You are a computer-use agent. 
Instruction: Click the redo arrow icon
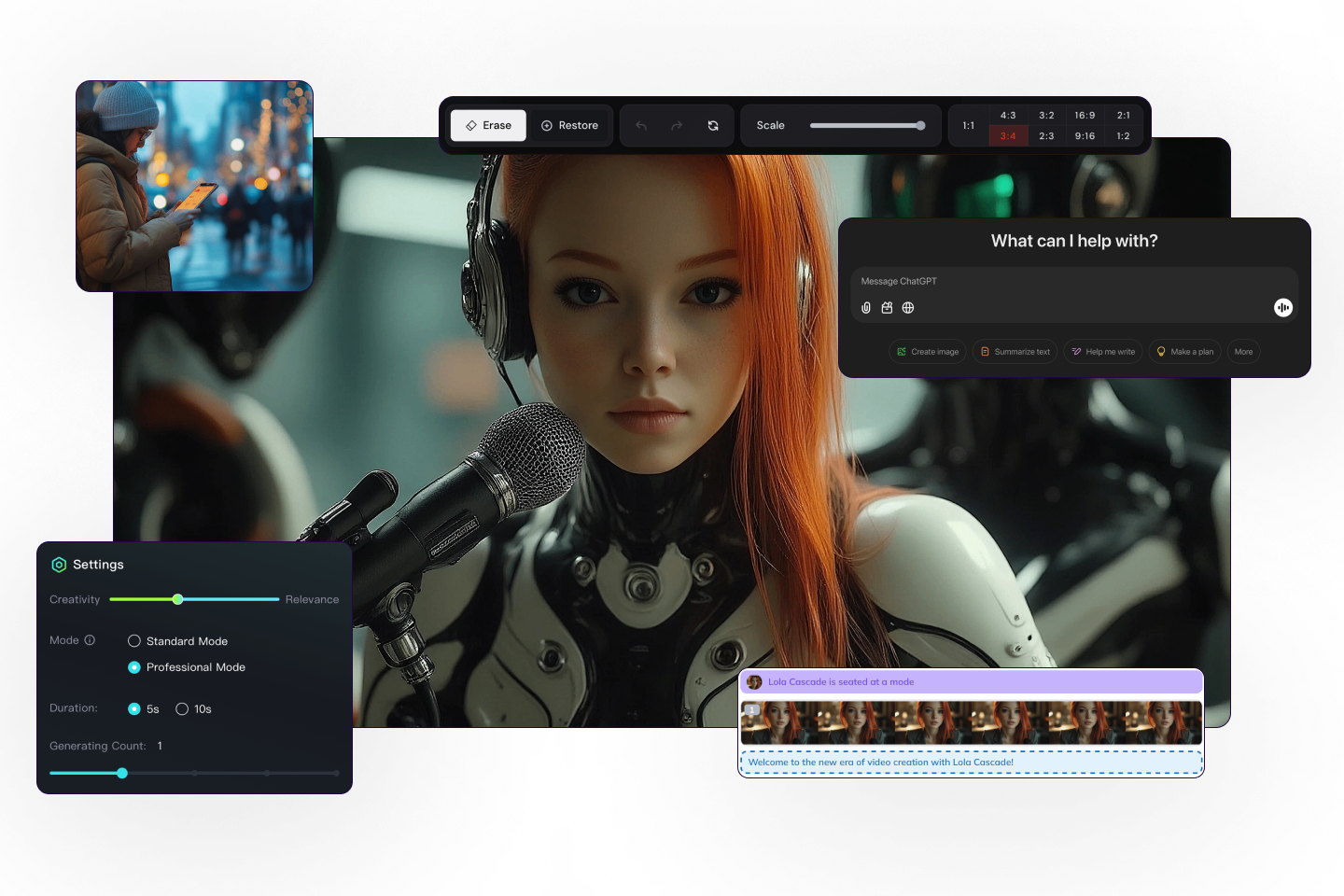click(x=677, y=126)
